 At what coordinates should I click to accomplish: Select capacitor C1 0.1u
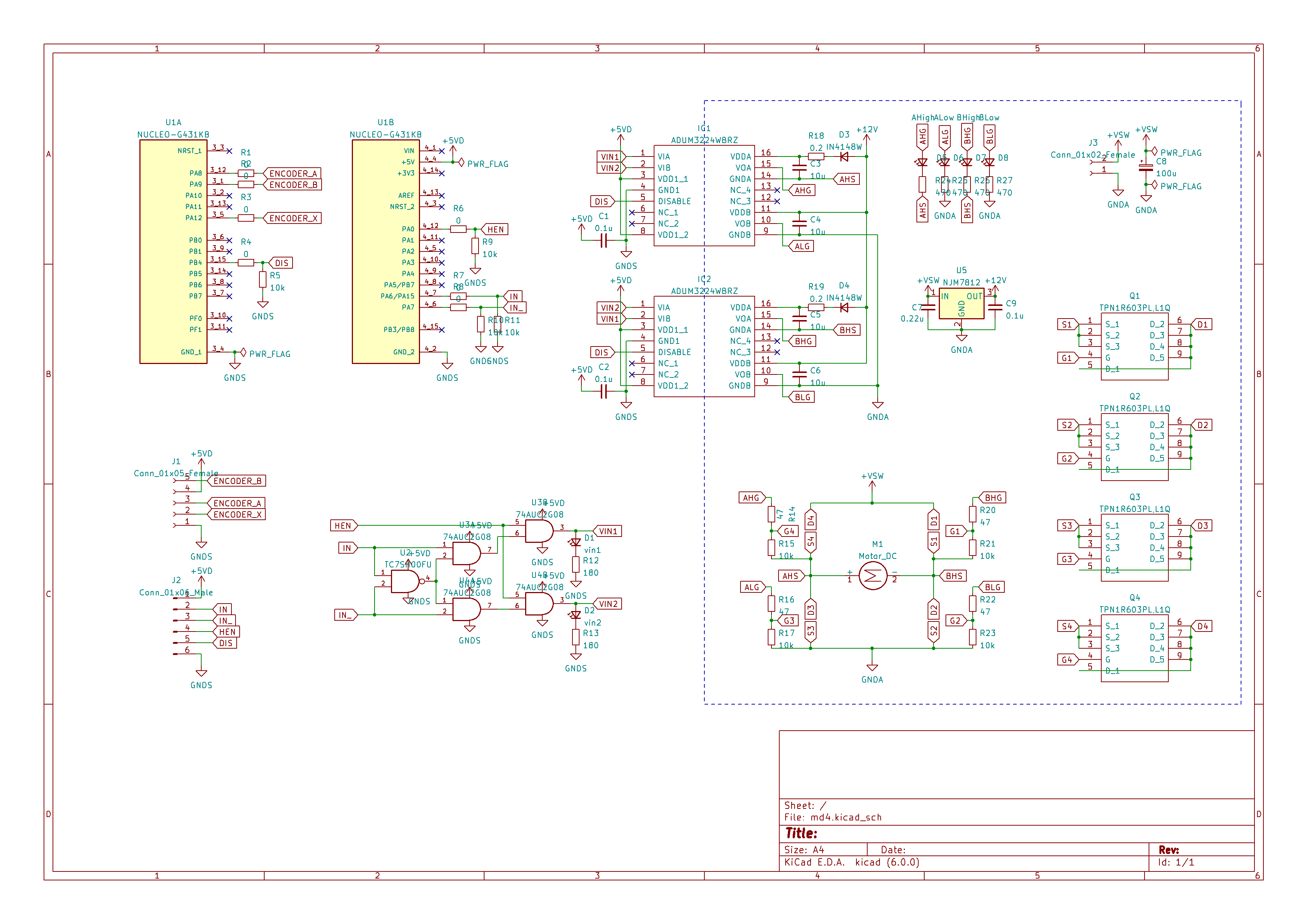[603, 241]
